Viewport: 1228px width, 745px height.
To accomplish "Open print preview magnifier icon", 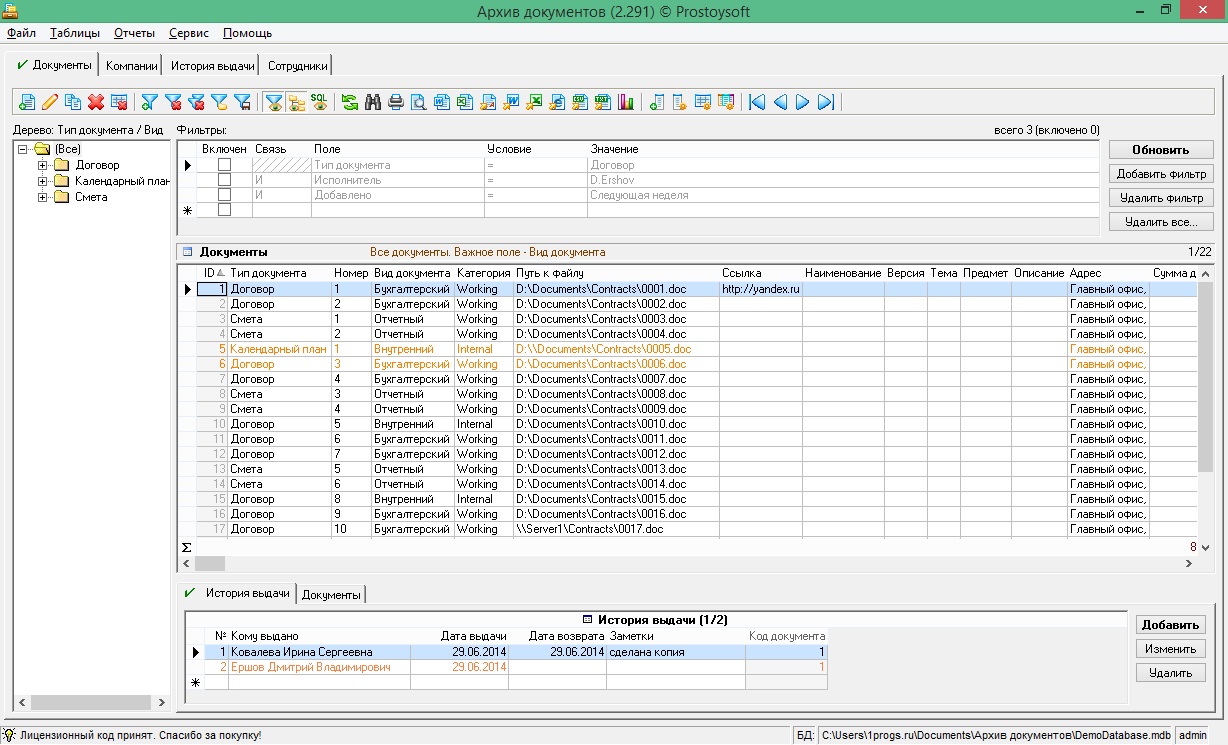I will [419, 101].
